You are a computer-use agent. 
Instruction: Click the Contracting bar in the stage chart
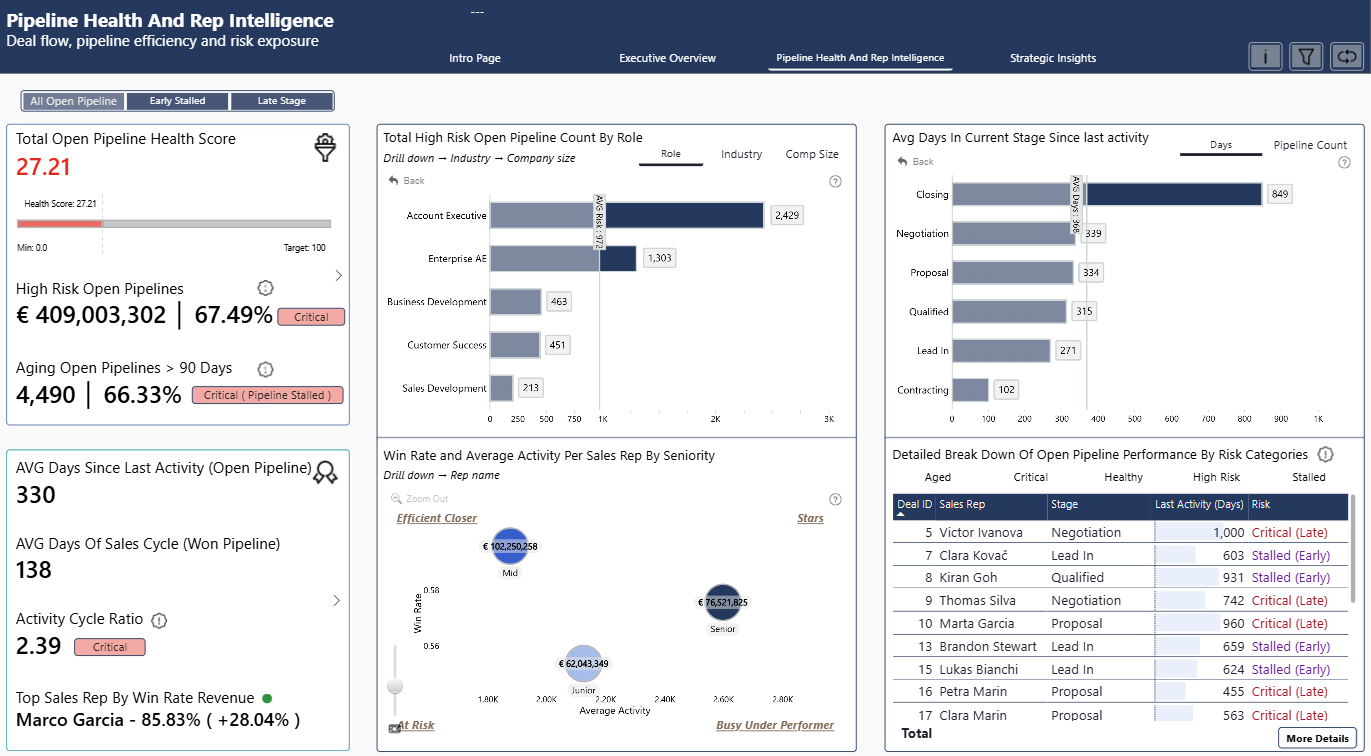point(970,390)
